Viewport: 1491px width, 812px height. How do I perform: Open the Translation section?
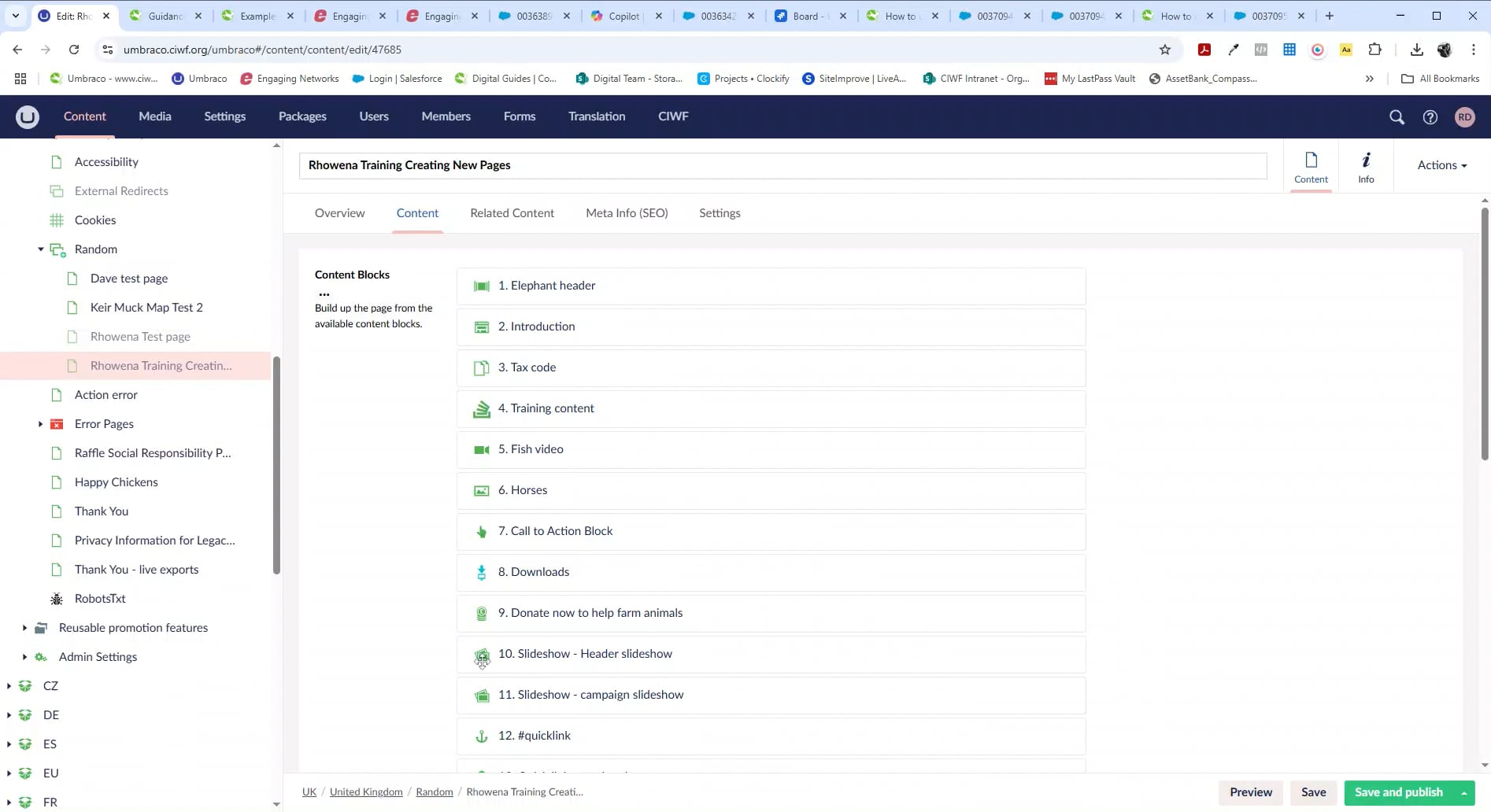(x=597, y=116)
